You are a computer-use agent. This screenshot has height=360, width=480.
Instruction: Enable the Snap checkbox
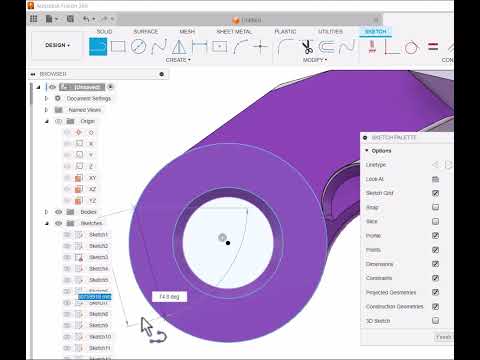[x=435, y=207]
